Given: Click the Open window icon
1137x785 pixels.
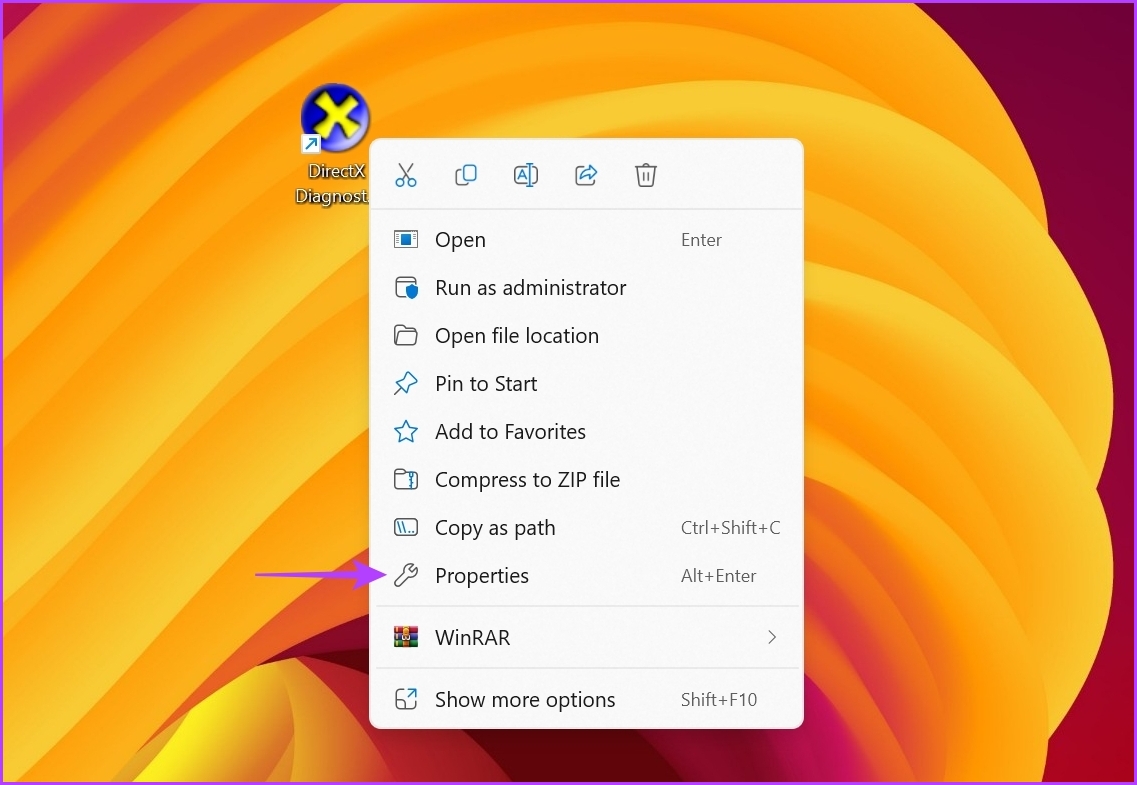Looking at the screenshot, I should (x=405, y=239).
